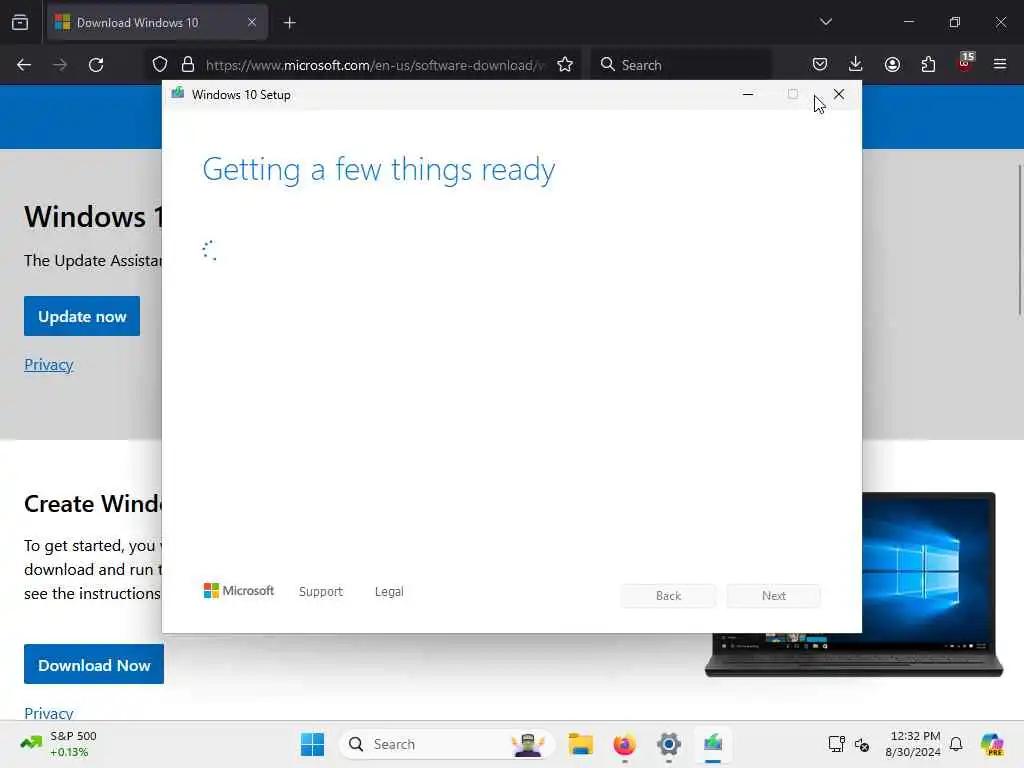Open the notifications bell icon
Image resolution: width=1024 pixels, height=768 pixels.
pyautogui.click(x=956, y=744)
